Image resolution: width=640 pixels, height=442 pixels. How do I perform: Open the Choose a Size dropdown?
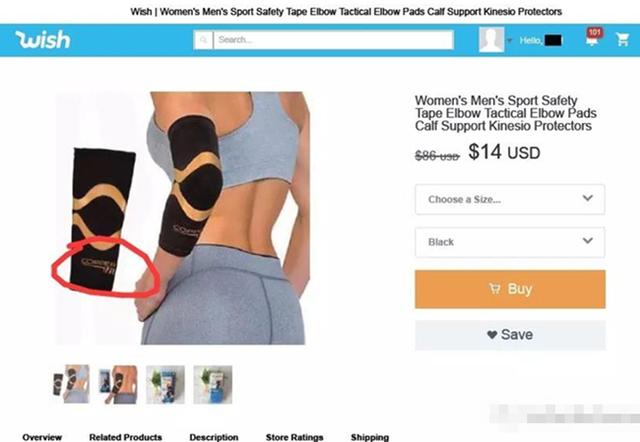tap(510, 199)
